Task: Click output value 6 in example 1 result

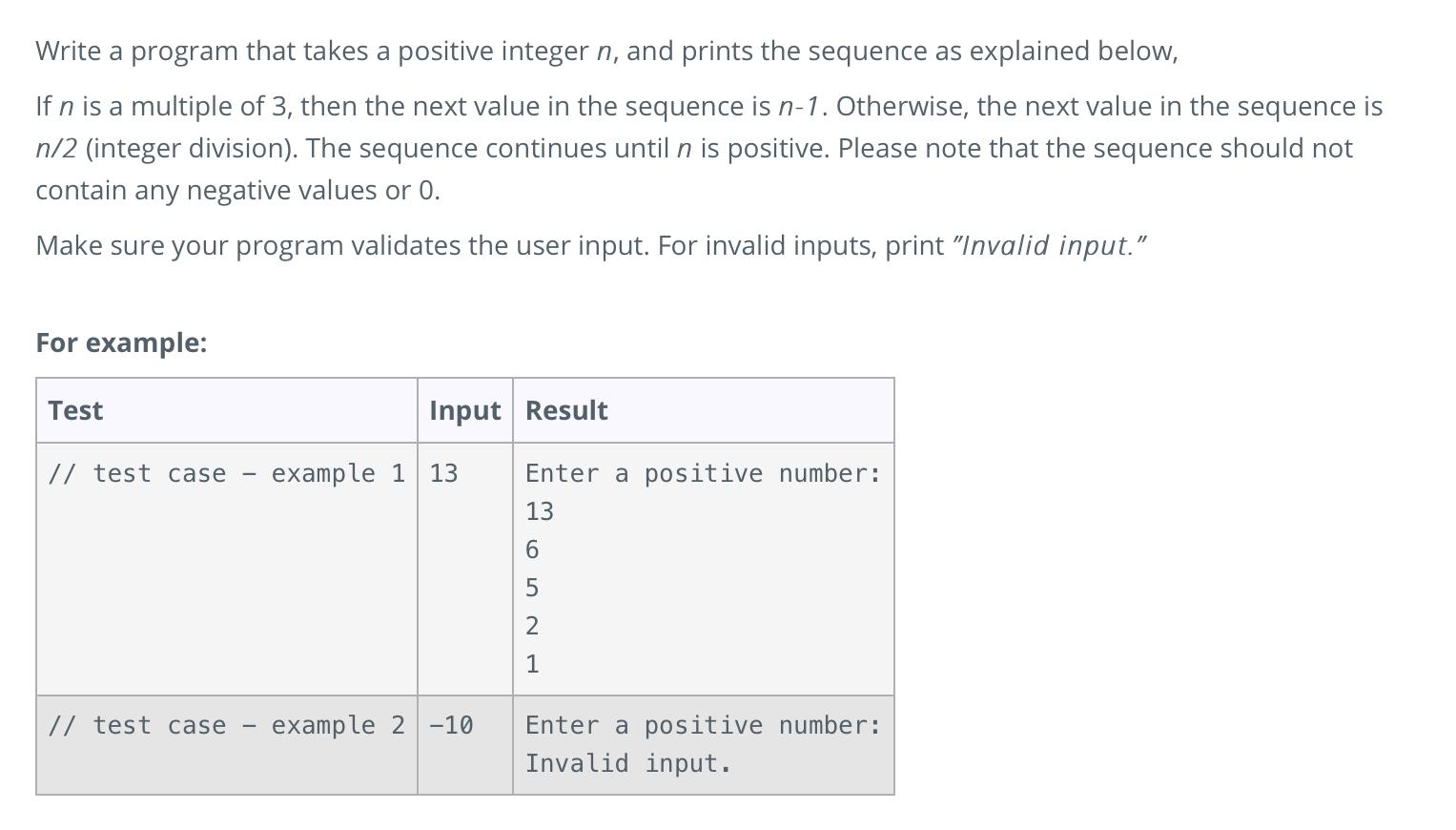Action: (x=532, y=550)
